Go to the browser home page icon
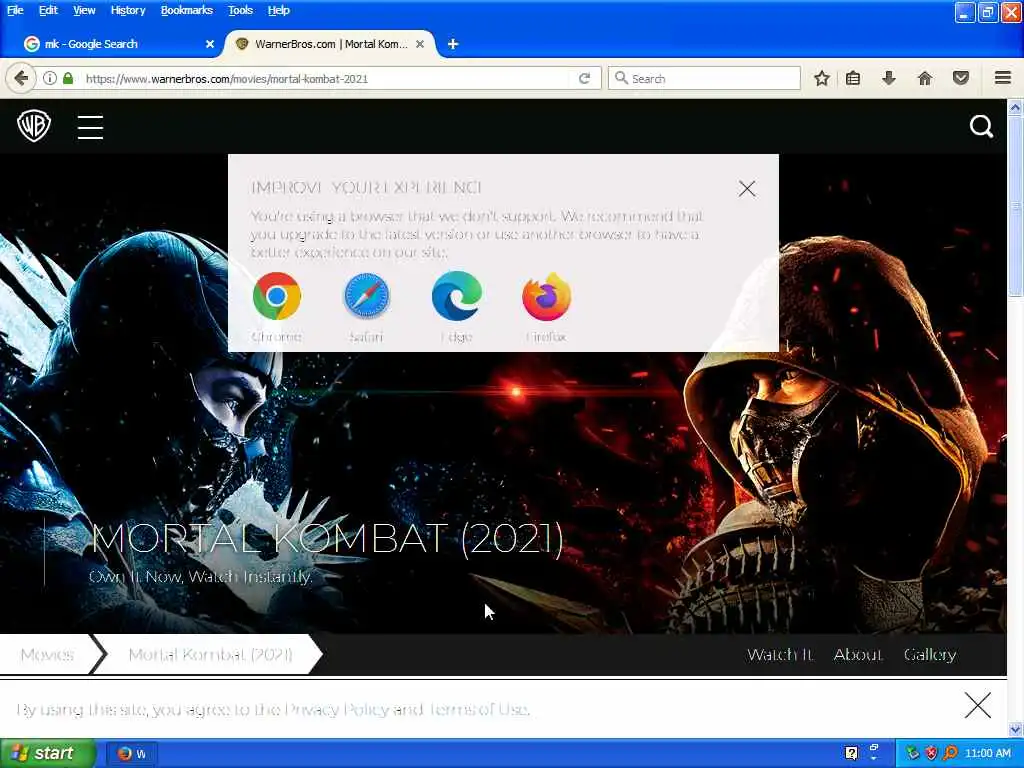 [925, 78]
